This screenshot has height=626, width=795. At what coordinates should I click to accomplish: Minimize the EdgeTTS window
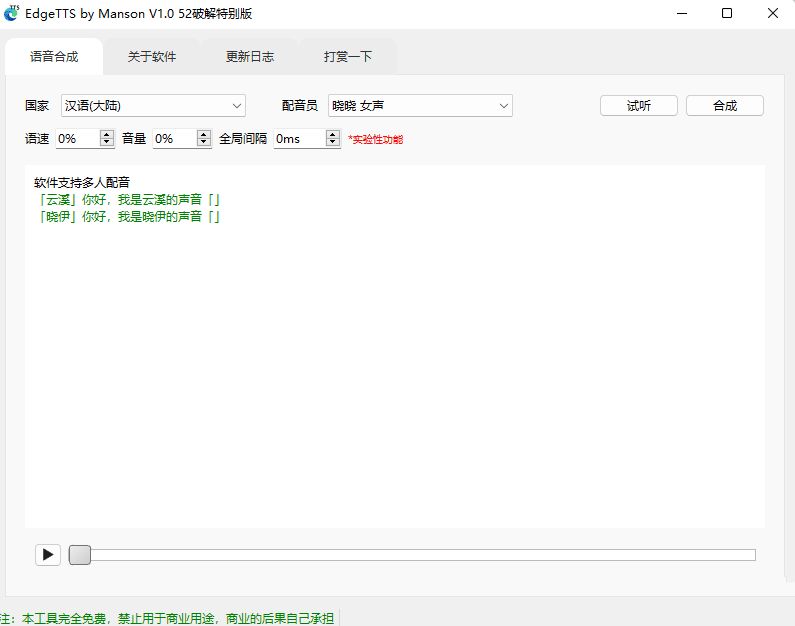(x=682, y=13)
